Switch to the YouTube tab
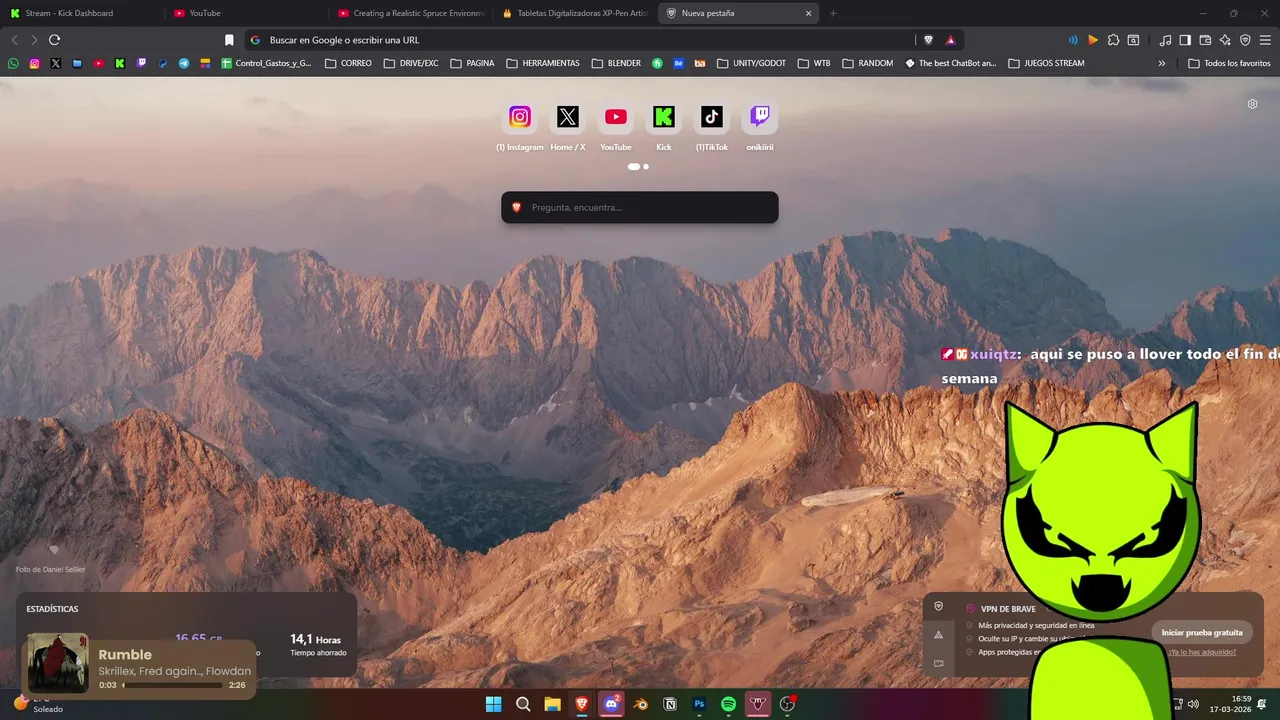This screenshot has height=720, width=1280. pyautogui.click(x=247, y=13)
